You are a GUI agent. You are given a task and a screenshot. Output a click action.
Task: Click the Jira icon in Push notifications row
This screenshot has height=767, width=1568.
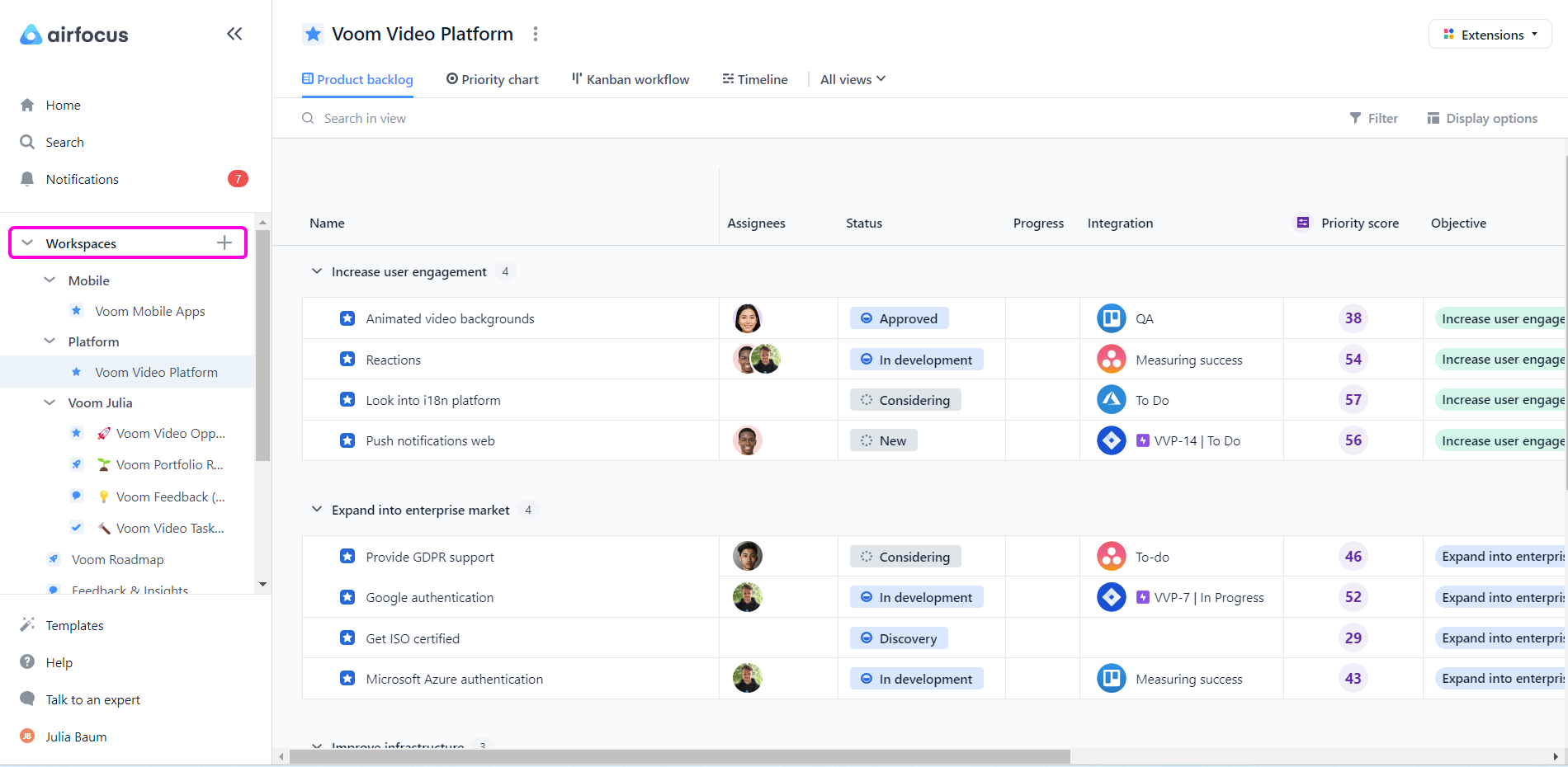coord(1111,440)
